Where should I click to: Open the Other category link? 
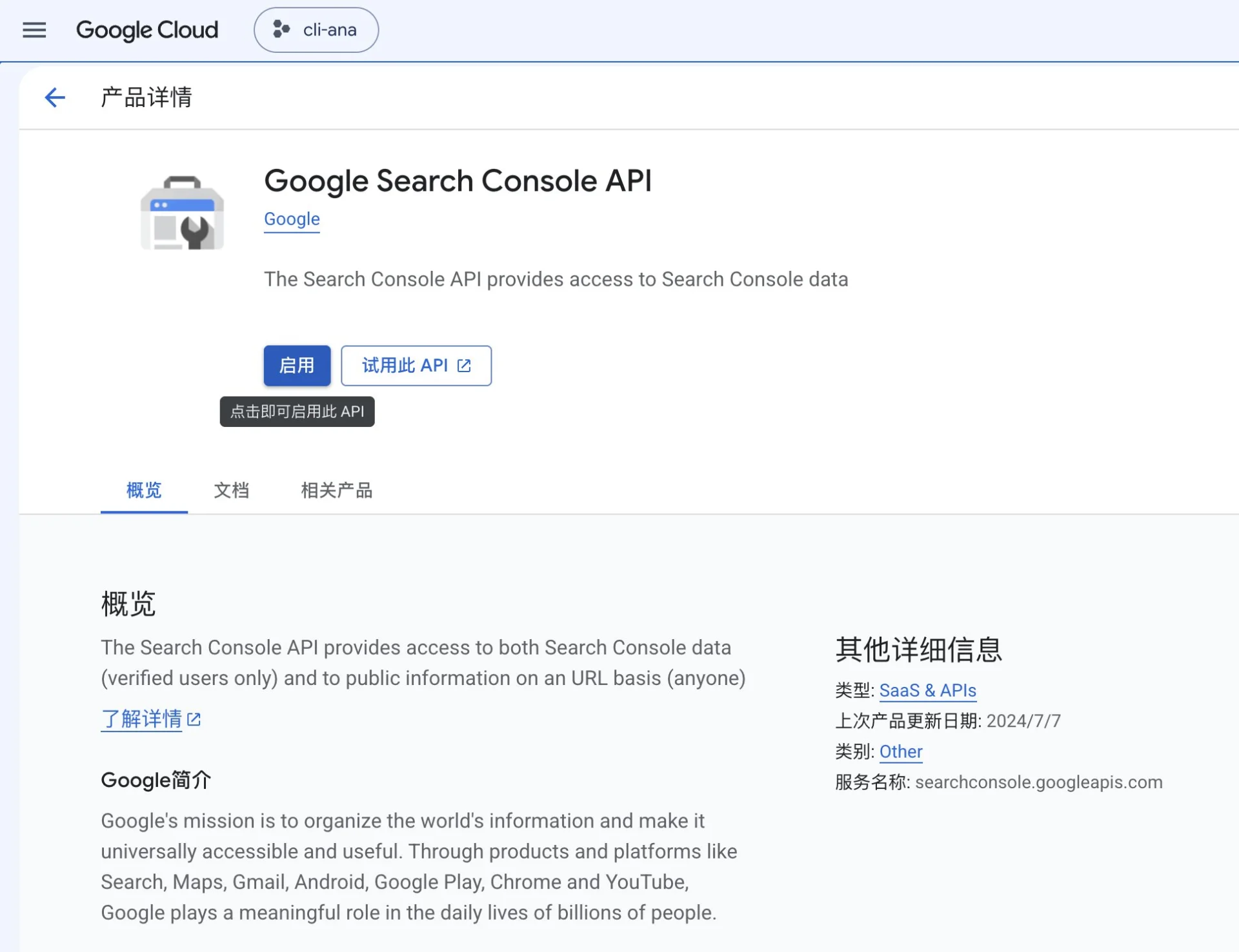pyautogui.click(x=901, y=751)
